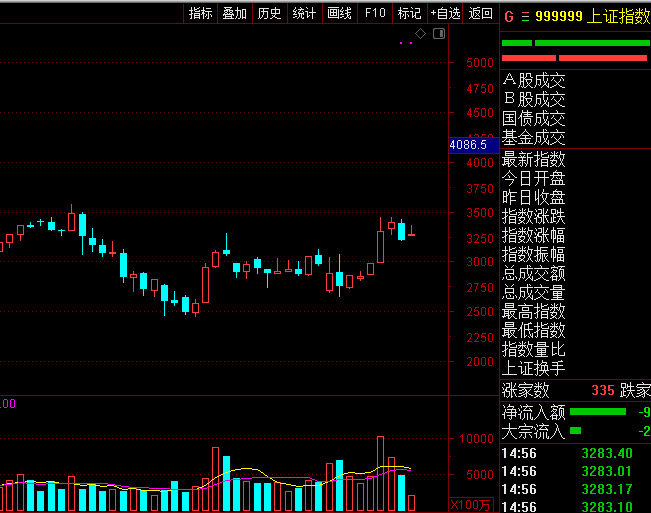Click the 上证指数 index name title

click(x=620, y=16)
